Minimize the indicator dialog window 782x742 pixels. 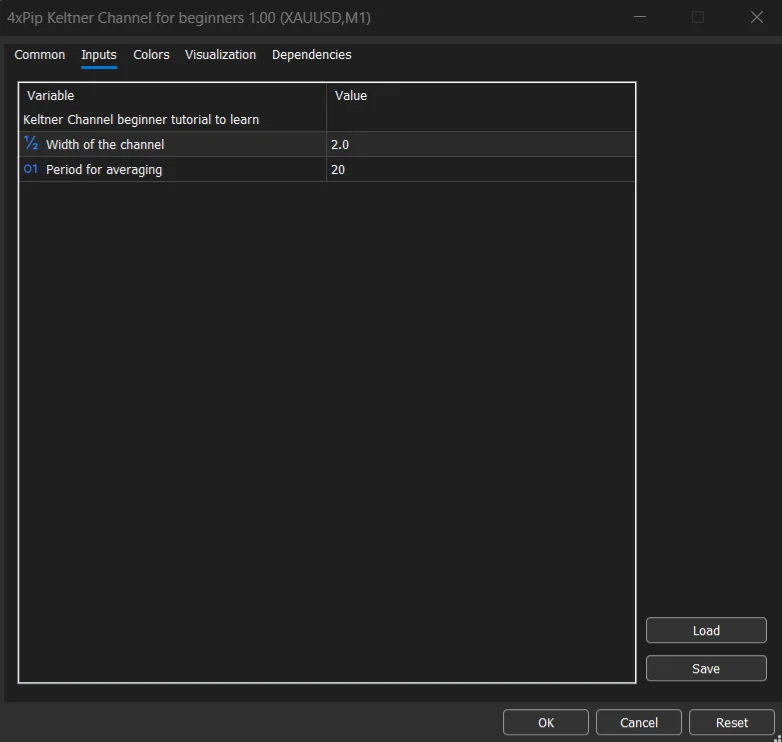click(640, 17)
